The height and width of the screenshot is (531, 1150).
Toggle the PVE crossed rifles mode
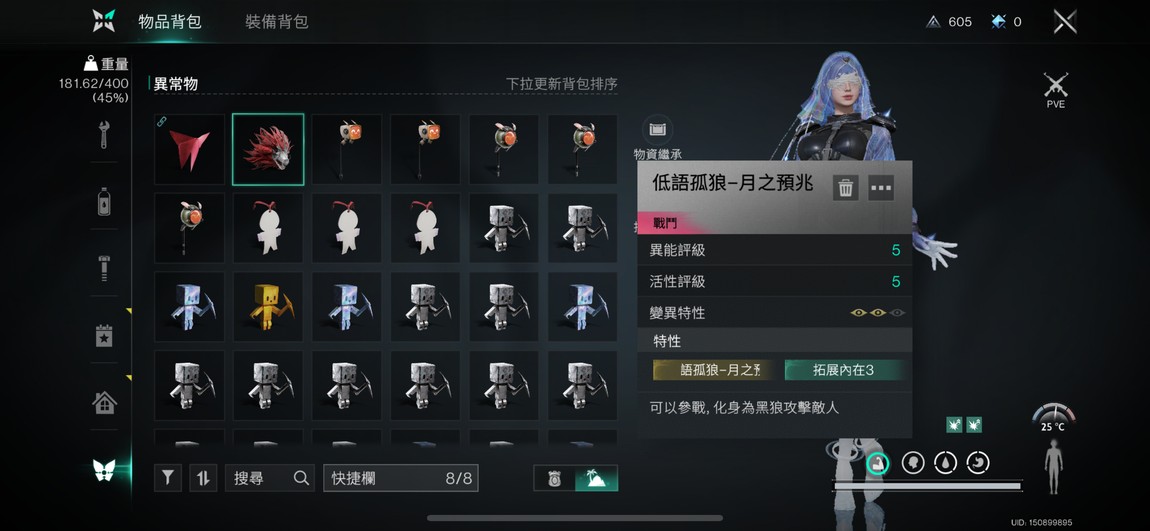[x=1055, y=90]
